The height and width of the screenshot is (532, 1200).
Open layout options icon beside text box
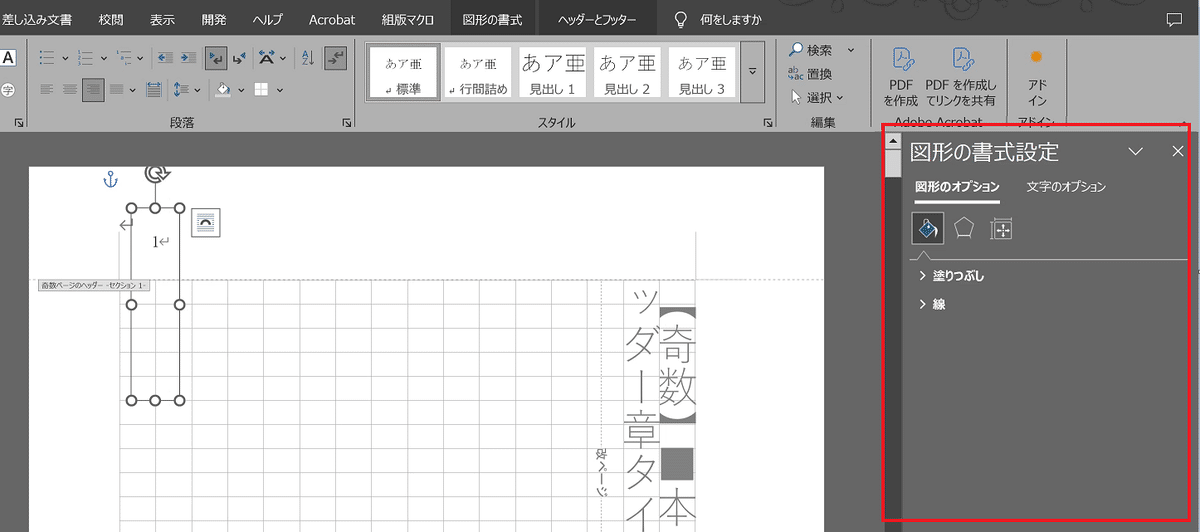pos(205,223)
